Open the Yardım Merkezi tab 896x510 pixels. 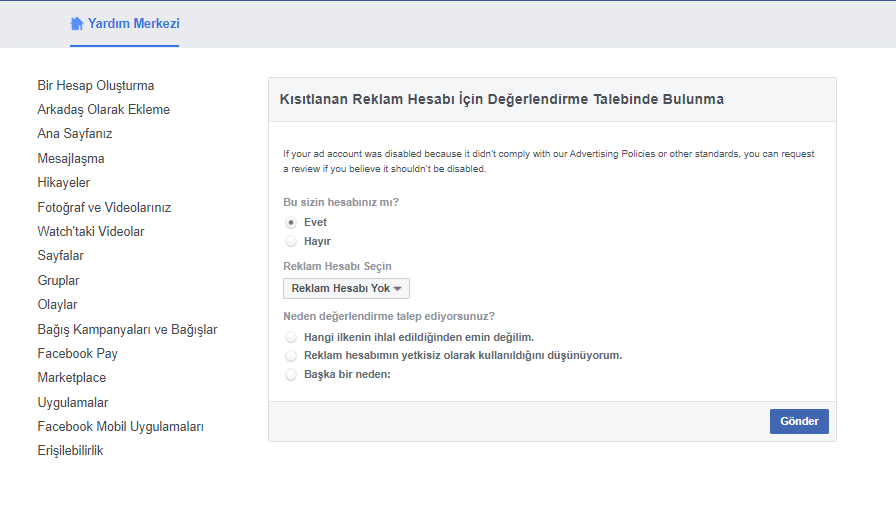point(133,24)
